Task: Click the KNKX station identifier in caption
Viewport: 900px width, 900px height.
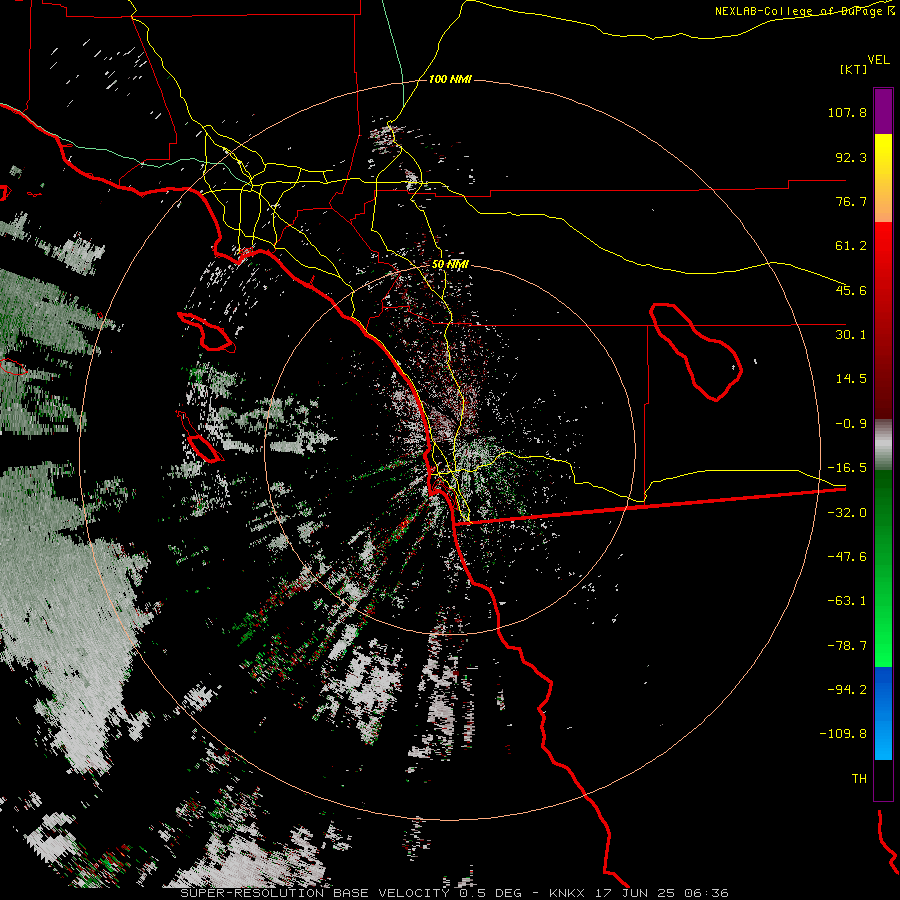Action: (567, 893)
